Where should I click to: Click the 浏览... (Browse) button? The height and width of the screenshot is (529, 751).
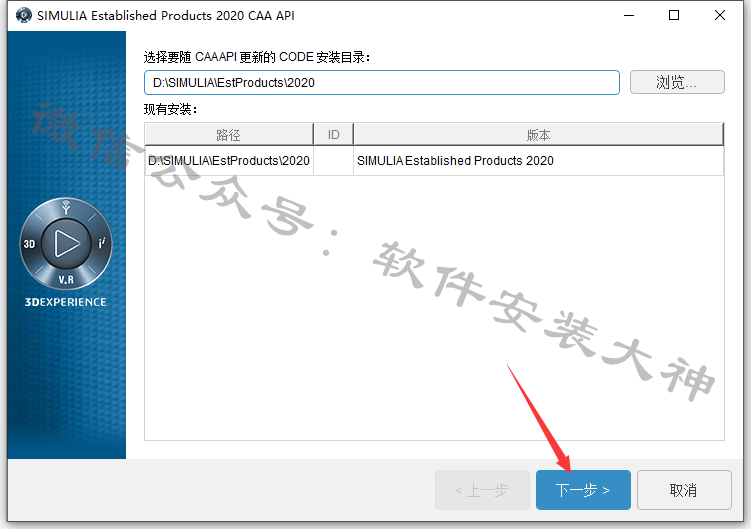[x=677, y=82]
